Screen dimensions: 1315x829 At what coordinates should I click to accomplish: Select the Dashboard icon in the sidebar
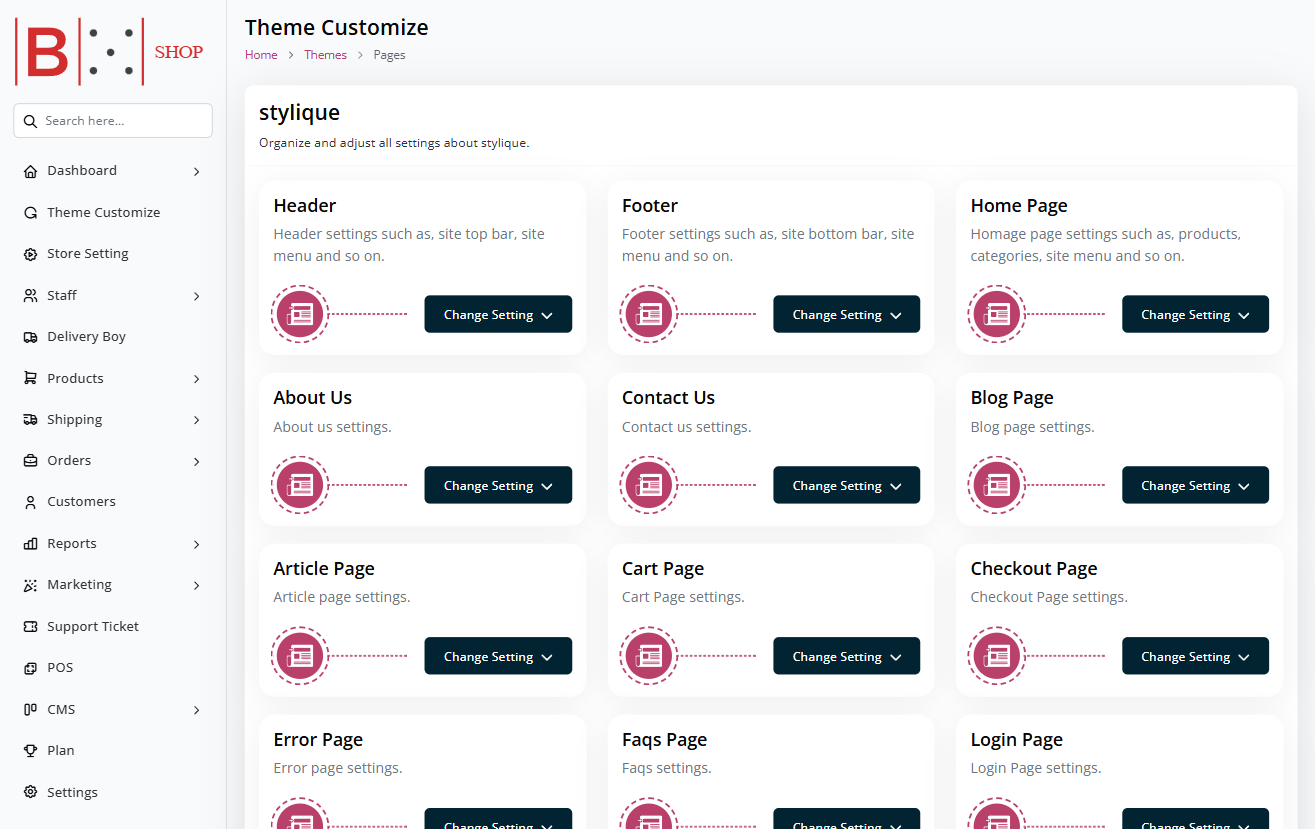pos(30,170)
